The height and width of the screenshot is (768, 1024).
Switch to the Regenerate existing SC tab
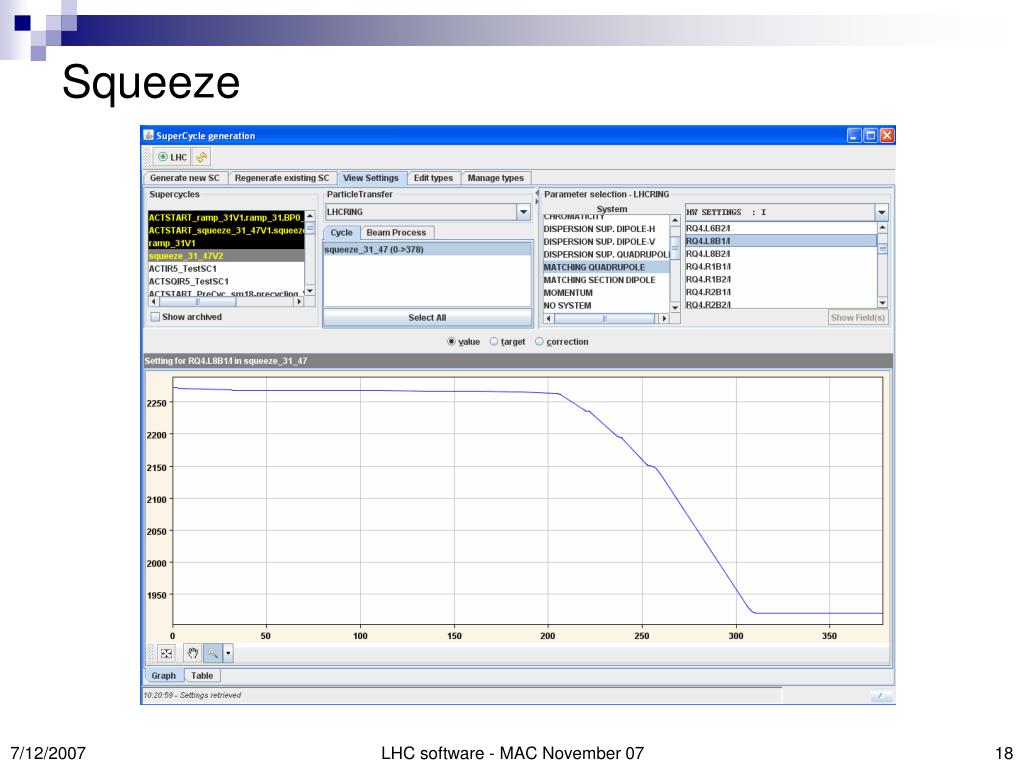point(282,178)
